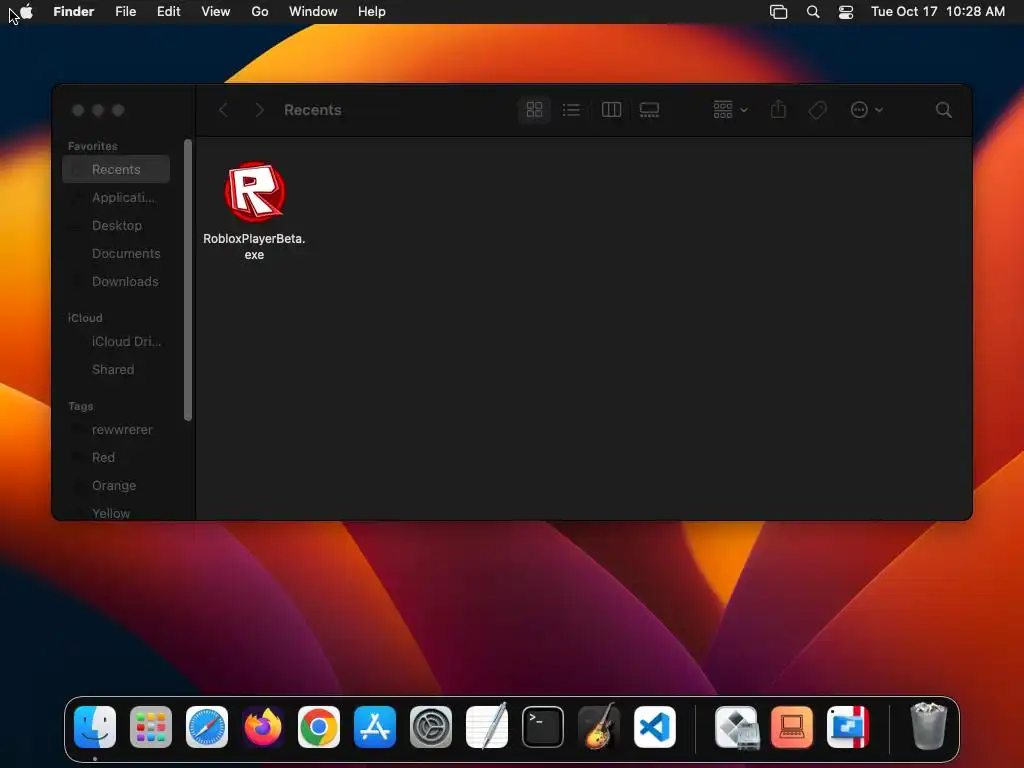Click the Share icon in Finder toolbar
Image resolution: width=1024 pixels, height=768 pixels.
pos(778,110)
